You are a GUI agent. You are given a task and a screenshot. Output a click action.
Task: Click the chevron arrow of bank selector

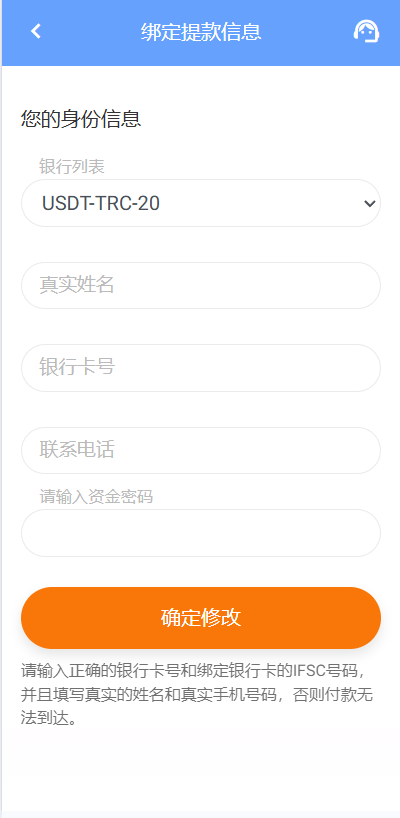(369, 203)
